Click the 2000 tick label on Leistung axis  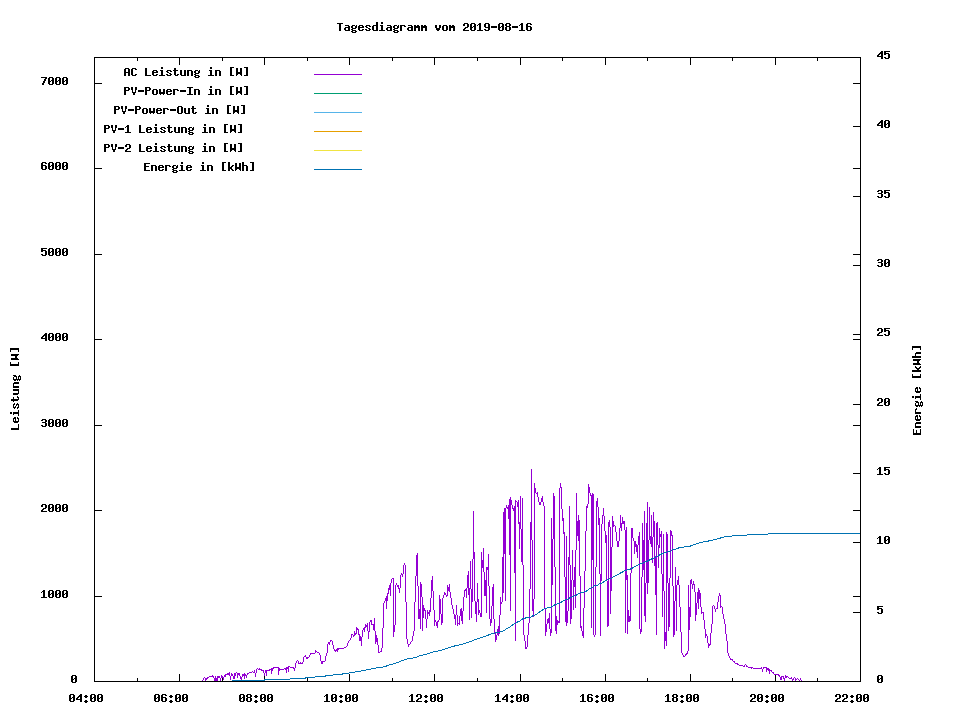[x=54, y=509]
